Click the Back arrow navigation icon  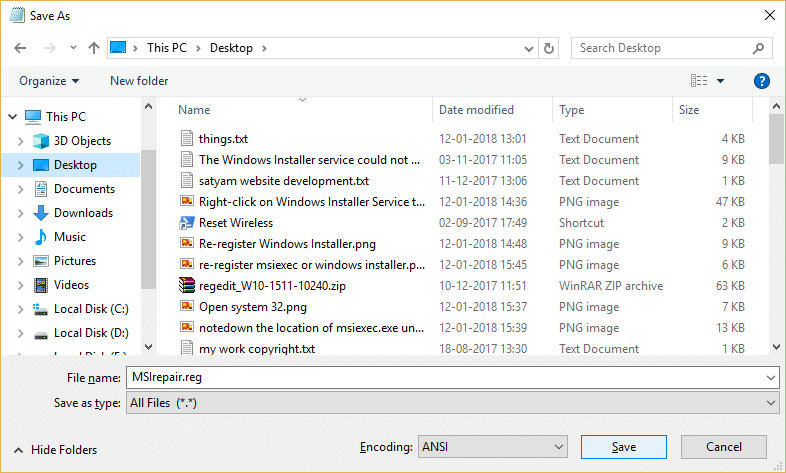(x=21, y=48)
